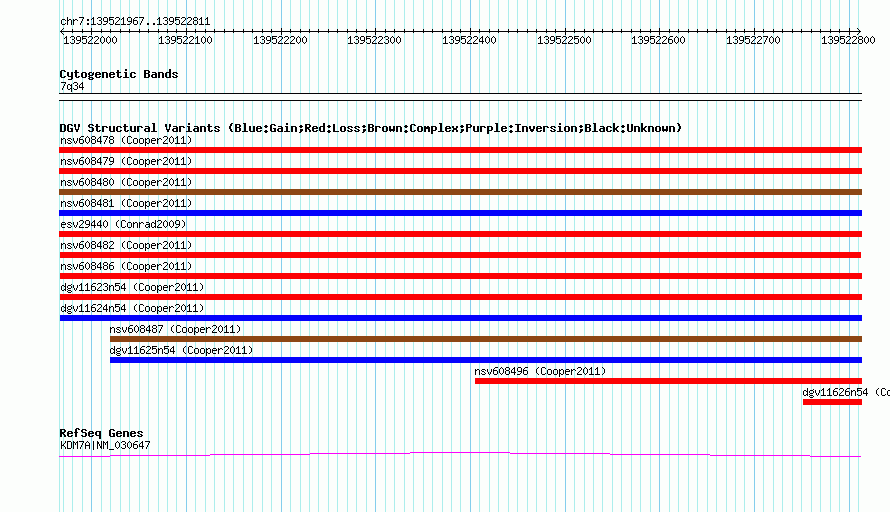Viewport: 890px width, 512px height.
Task: Click the dgv11624n54 (Cooper2011) label
Action: click(132, 308)
